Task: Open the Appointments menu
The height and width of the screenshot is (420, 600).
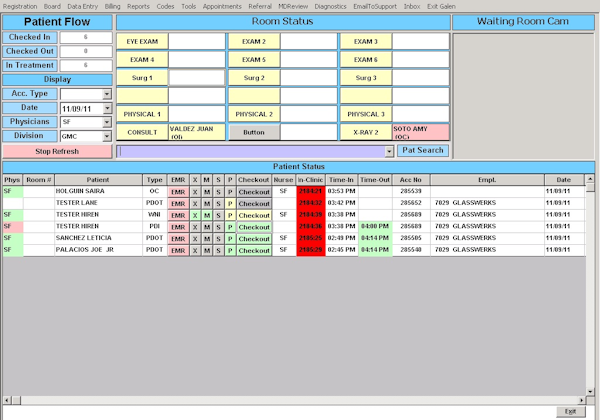Action: [223, 6]
